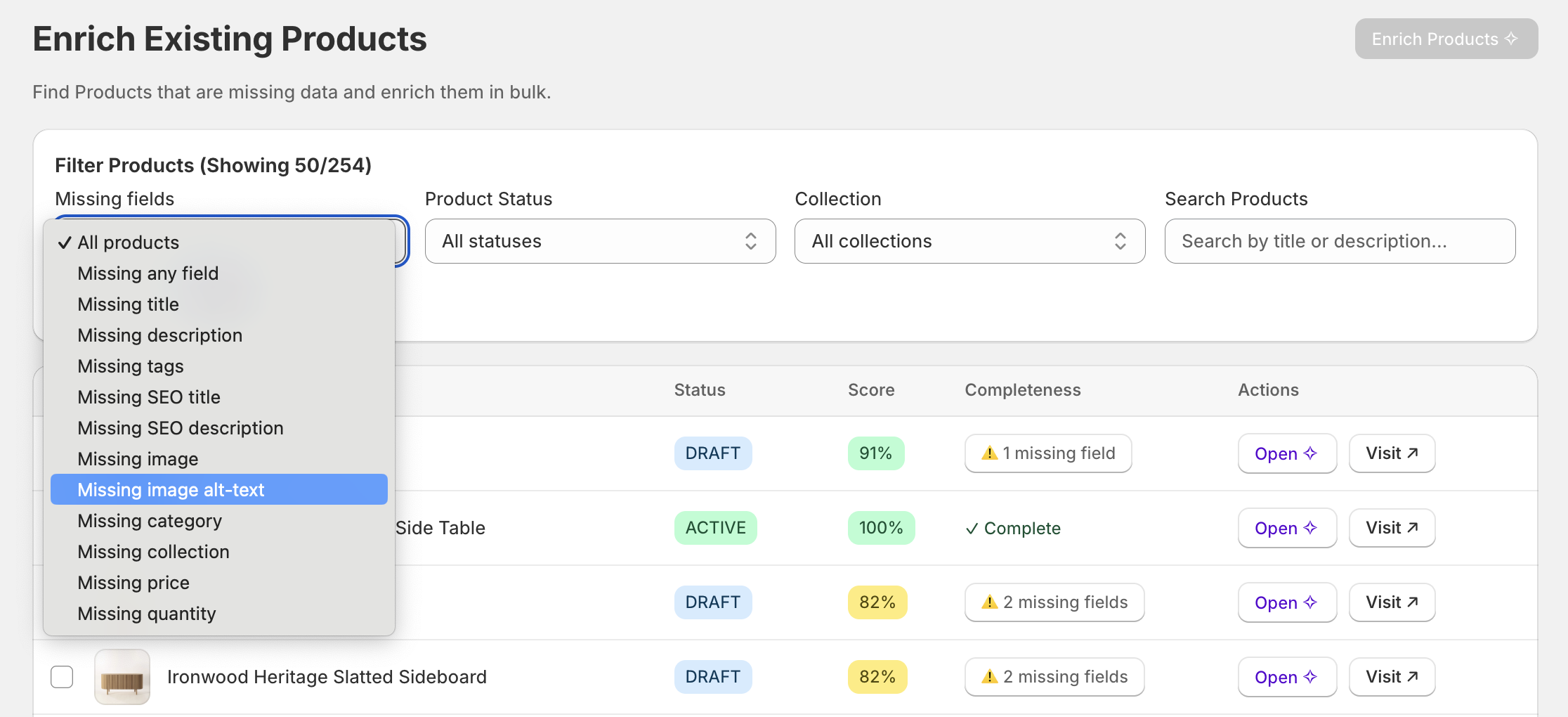Click the sparkle icon inside the first Open button
Screen dimensions: 1568x717
pos(1309,453)
